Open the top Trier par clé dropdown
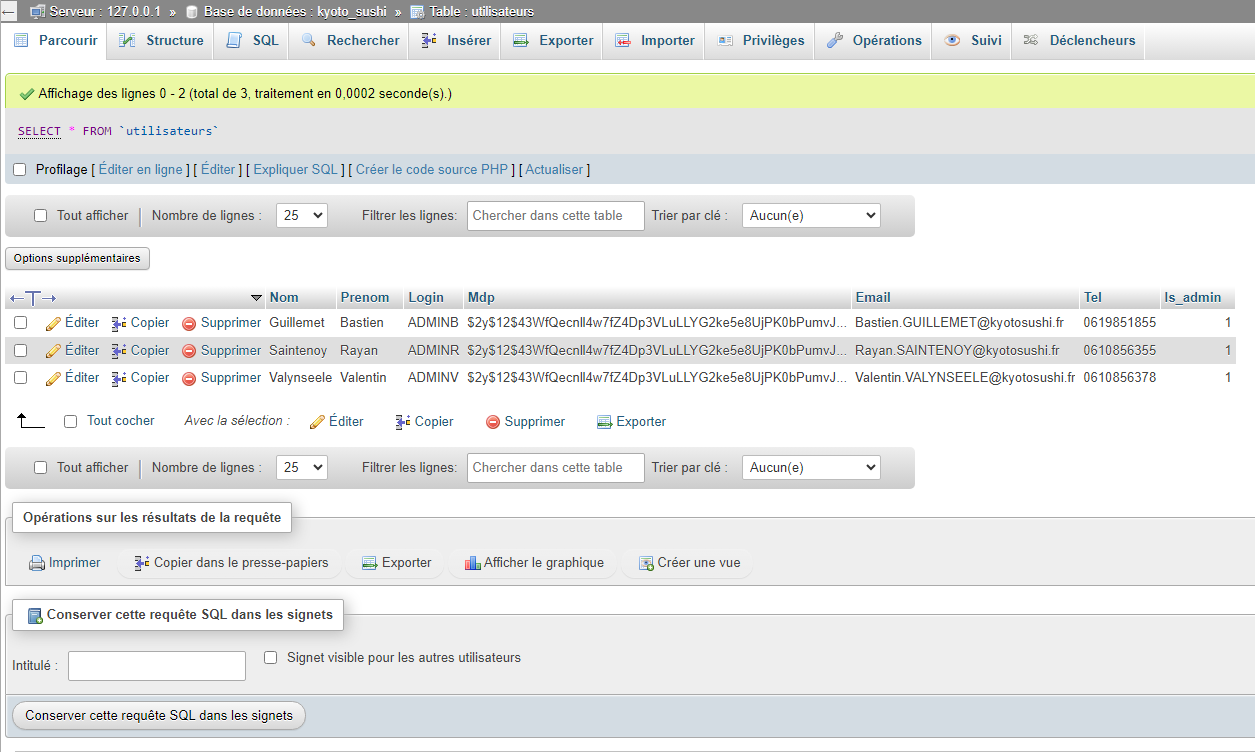Screen dimensions: 1255x752 click(810, 215)
